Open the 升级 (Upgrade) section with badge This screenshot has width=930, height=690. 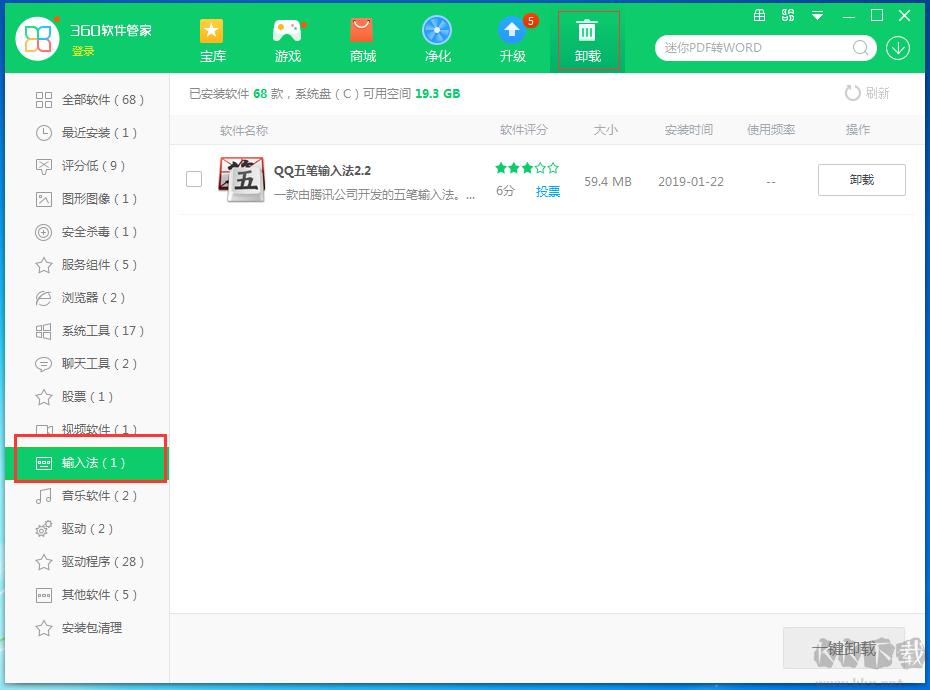coord(512,40)
